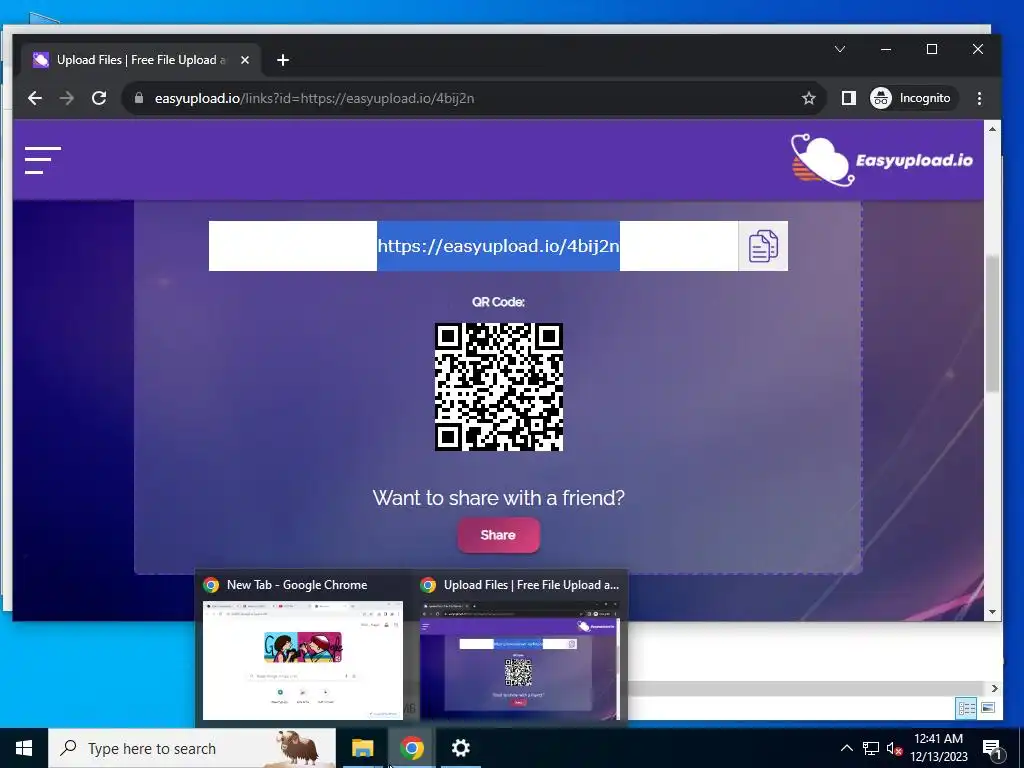The width and height of the screenshot is (1024, 768).
Task: Go back to previous page
Action: [x=35, y=98]
